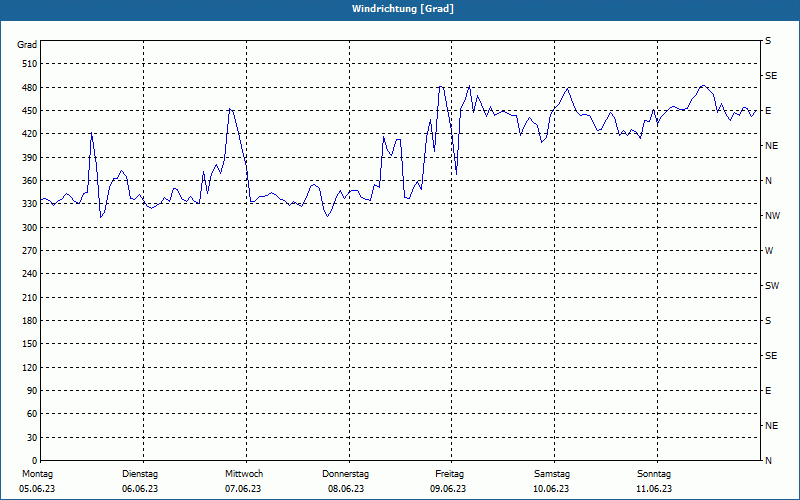Click the chart title Windrichtung [Grad]
This screenshot has height=500, width=800.
point(403,9)
